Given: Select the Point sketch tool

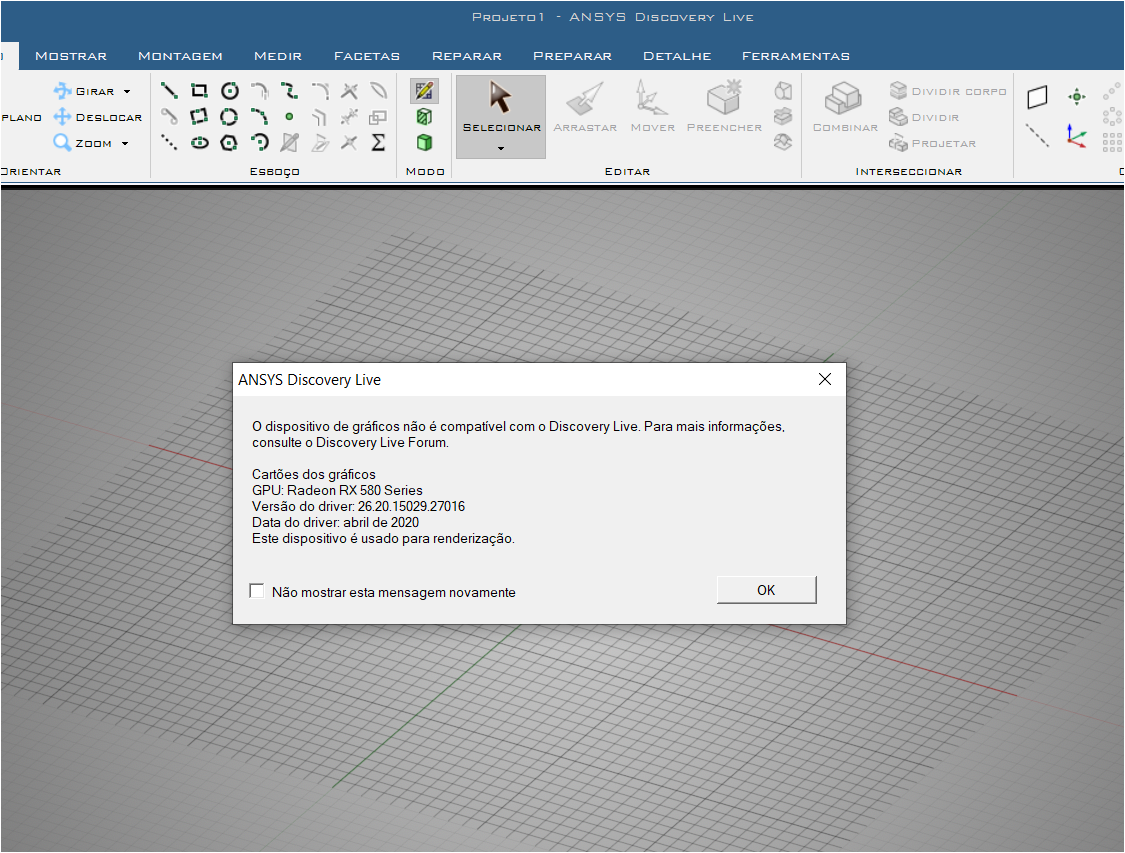Looking at the screenshot, I should click(x=289, y=116).
